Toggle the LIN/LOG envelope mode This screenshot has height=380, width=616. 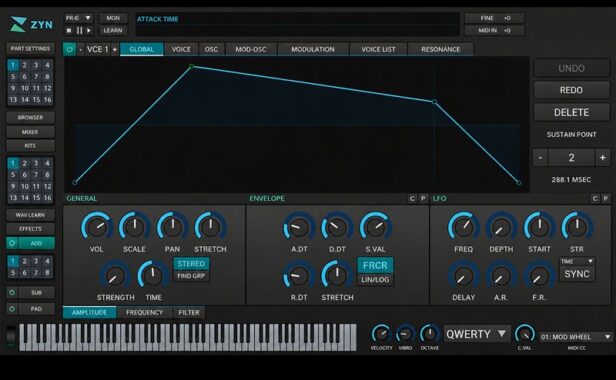click(375, 280)
